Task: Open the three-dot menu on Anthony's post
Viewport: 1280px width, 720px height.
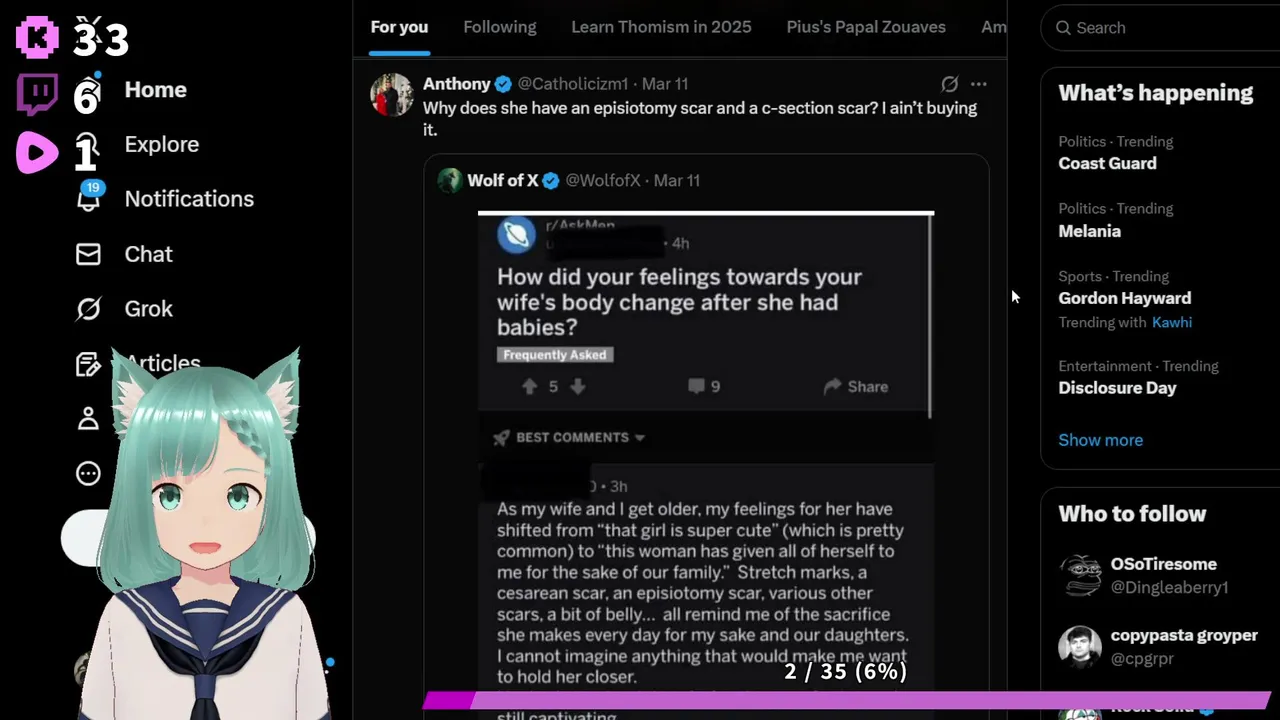Action: pos(979,84)
